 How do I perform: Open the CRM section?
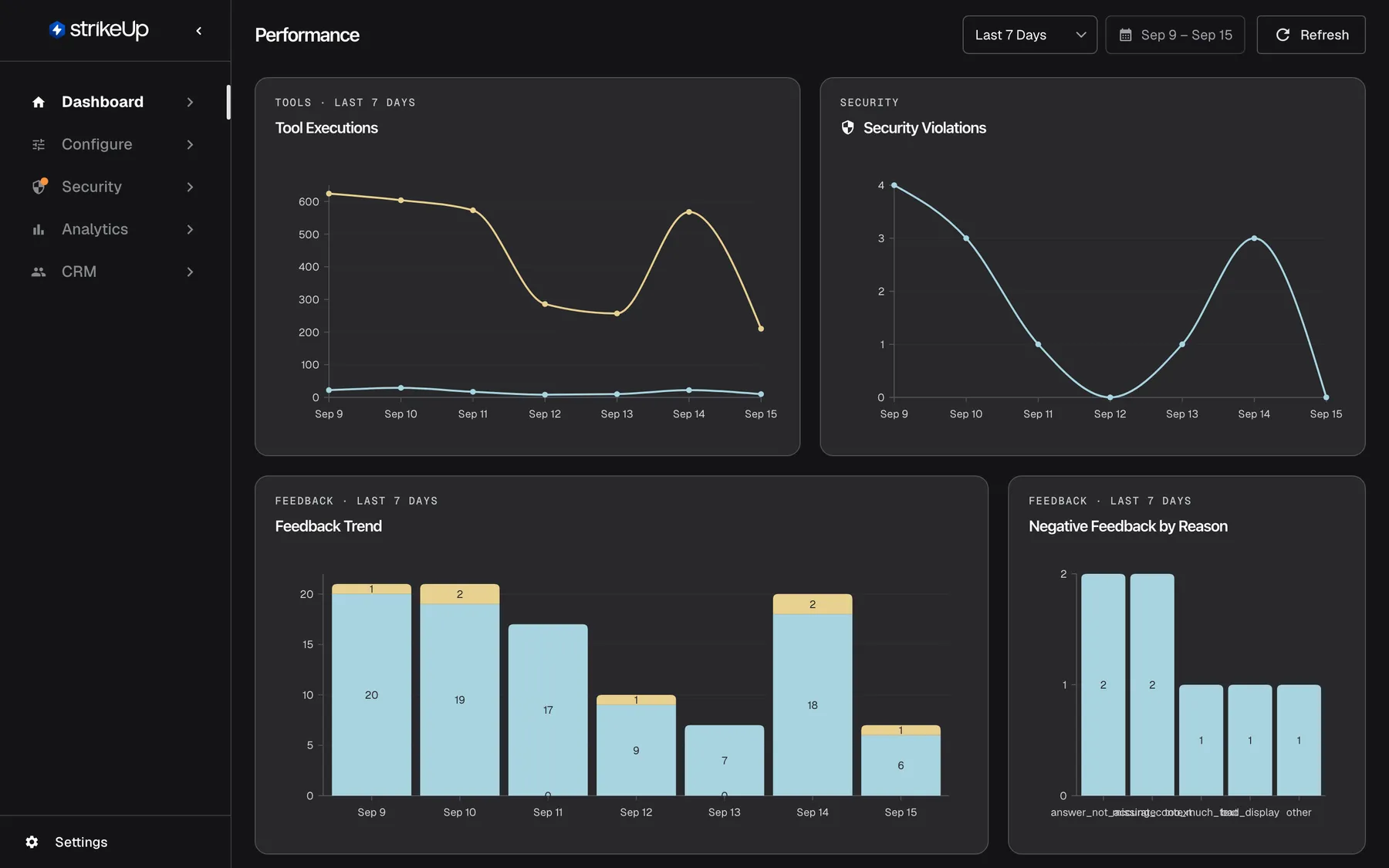[x=113, y=272]
